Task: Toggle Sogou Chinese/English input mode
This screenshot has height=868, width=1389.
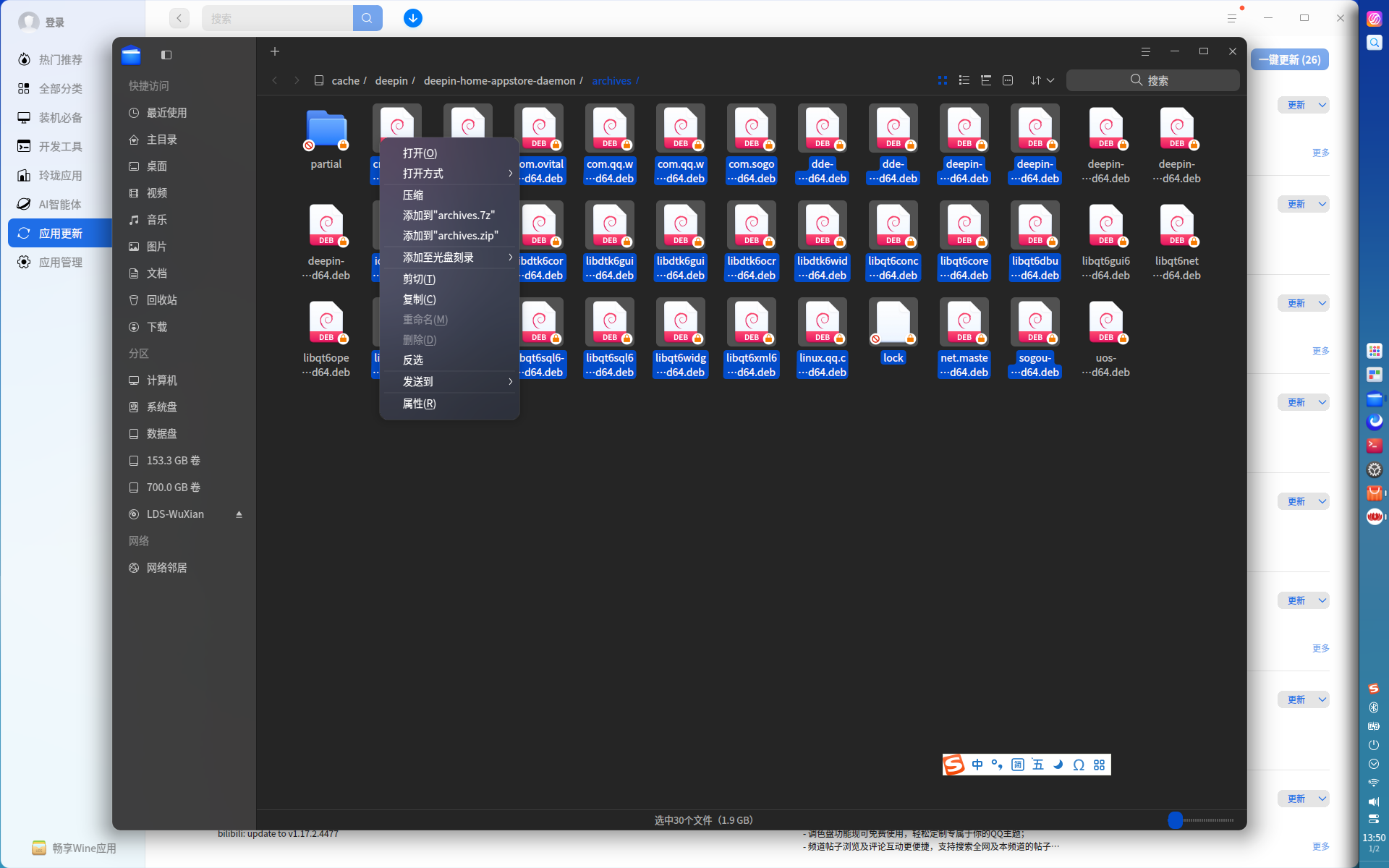Action: click(x=977, y=765)
